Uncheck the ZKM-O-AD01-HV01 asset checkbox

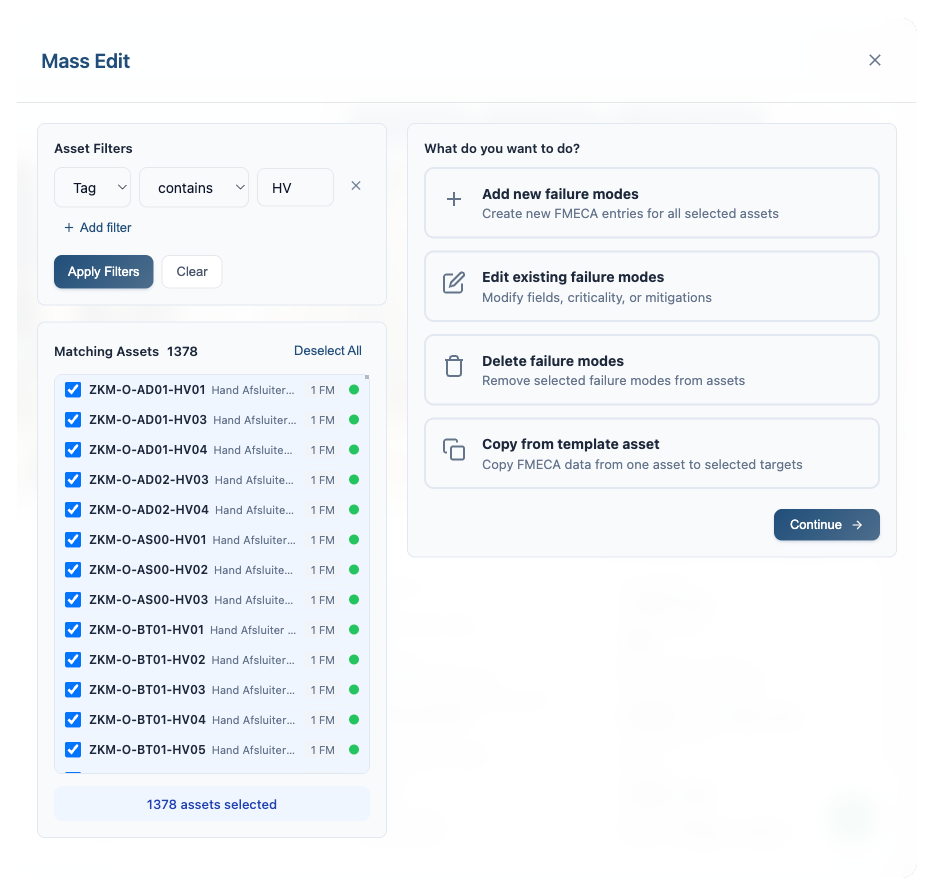(x=72, y=389)
